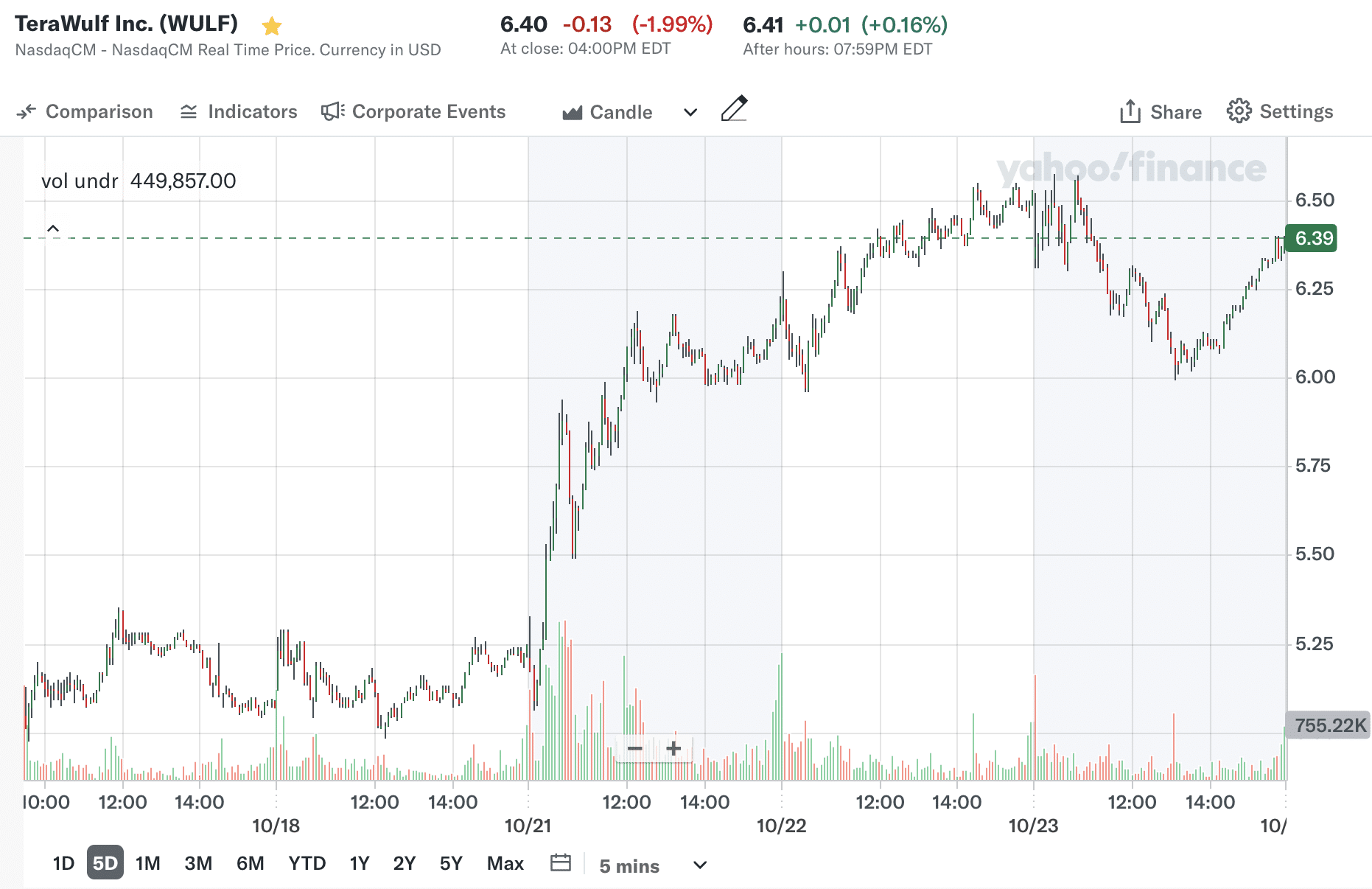This screenshot has width=1372, height=889.
Task: Click the vol undr indicator collapse arrow
Action: [53, 229]
